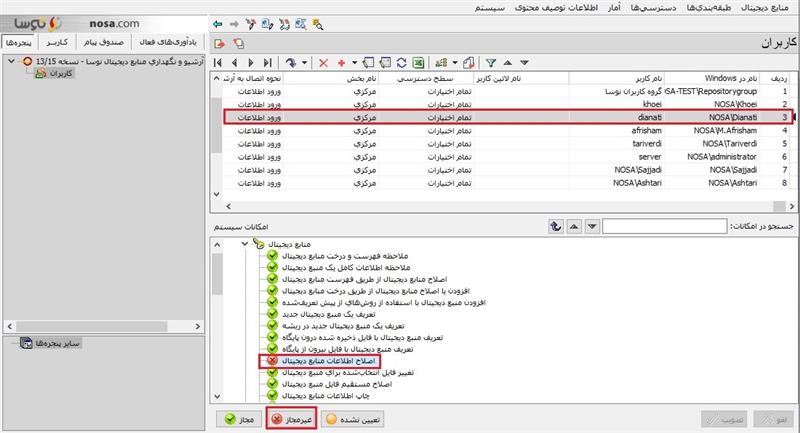Viewport: 800px width, 433px height.
Task: Click the غیرمجاز button
Action: tap(291, 420)
